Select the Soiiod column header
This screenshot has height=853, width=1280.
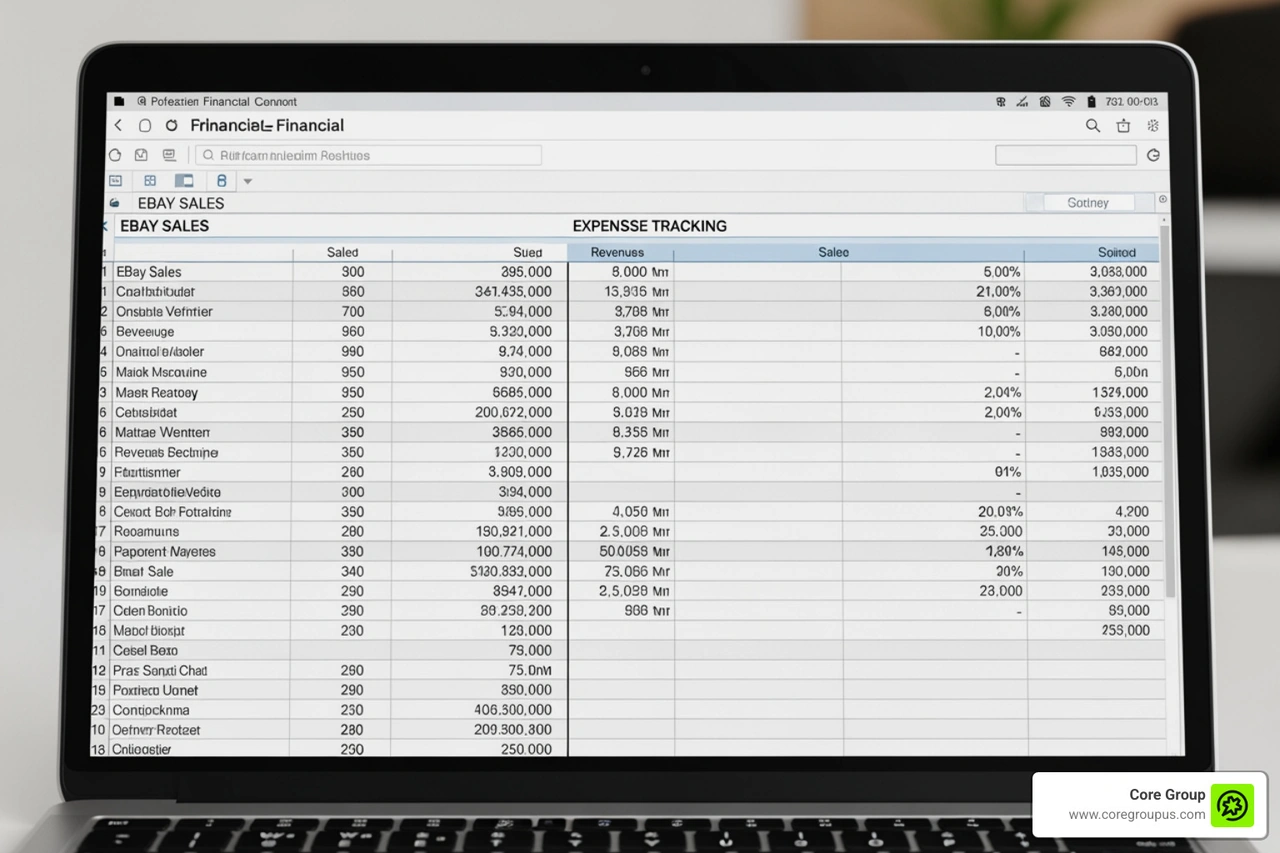[x=1117, y=253]
